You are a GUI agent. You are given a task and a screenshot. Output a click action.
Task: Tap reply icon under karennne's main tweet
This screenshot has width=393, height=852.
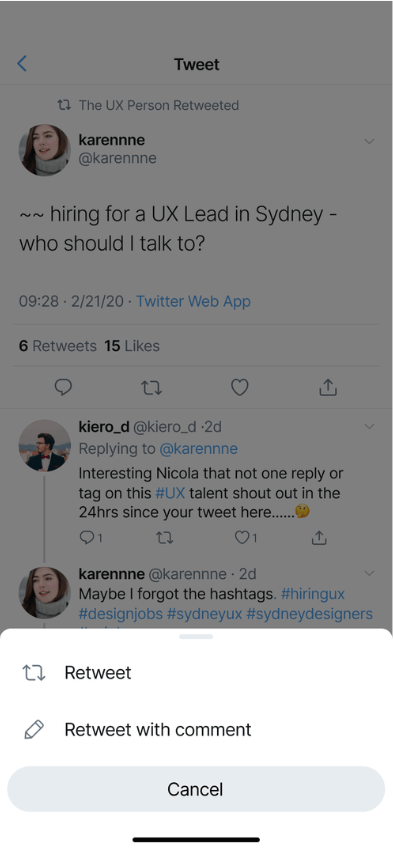click(x=64, y=387)
